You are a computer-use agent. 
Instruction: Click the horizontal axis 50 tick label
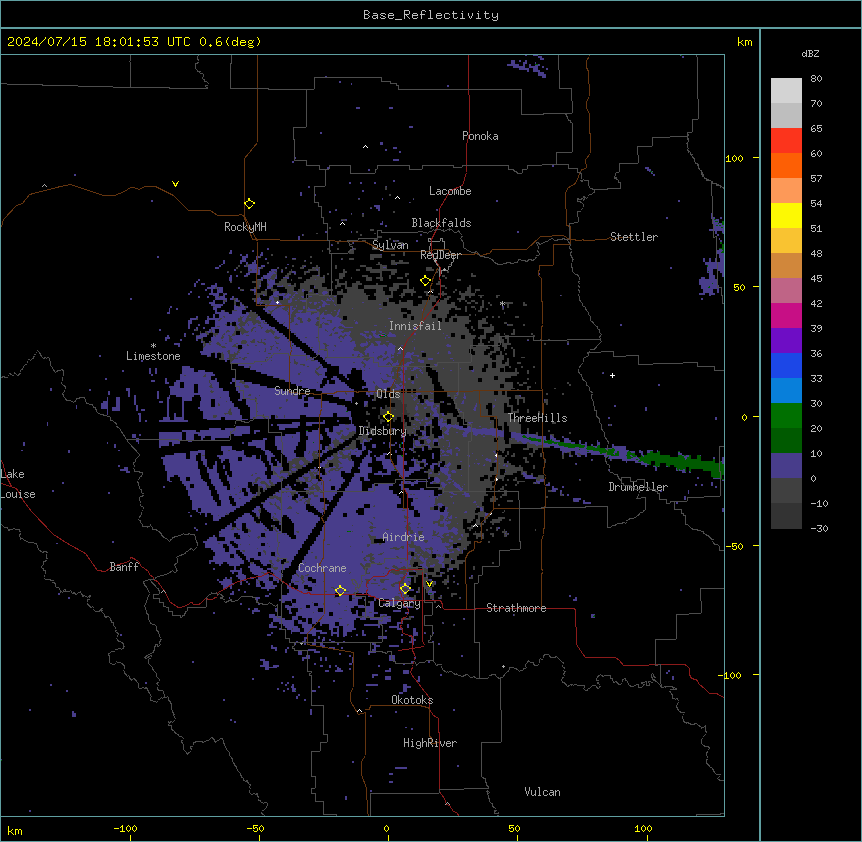click(514, 828)
